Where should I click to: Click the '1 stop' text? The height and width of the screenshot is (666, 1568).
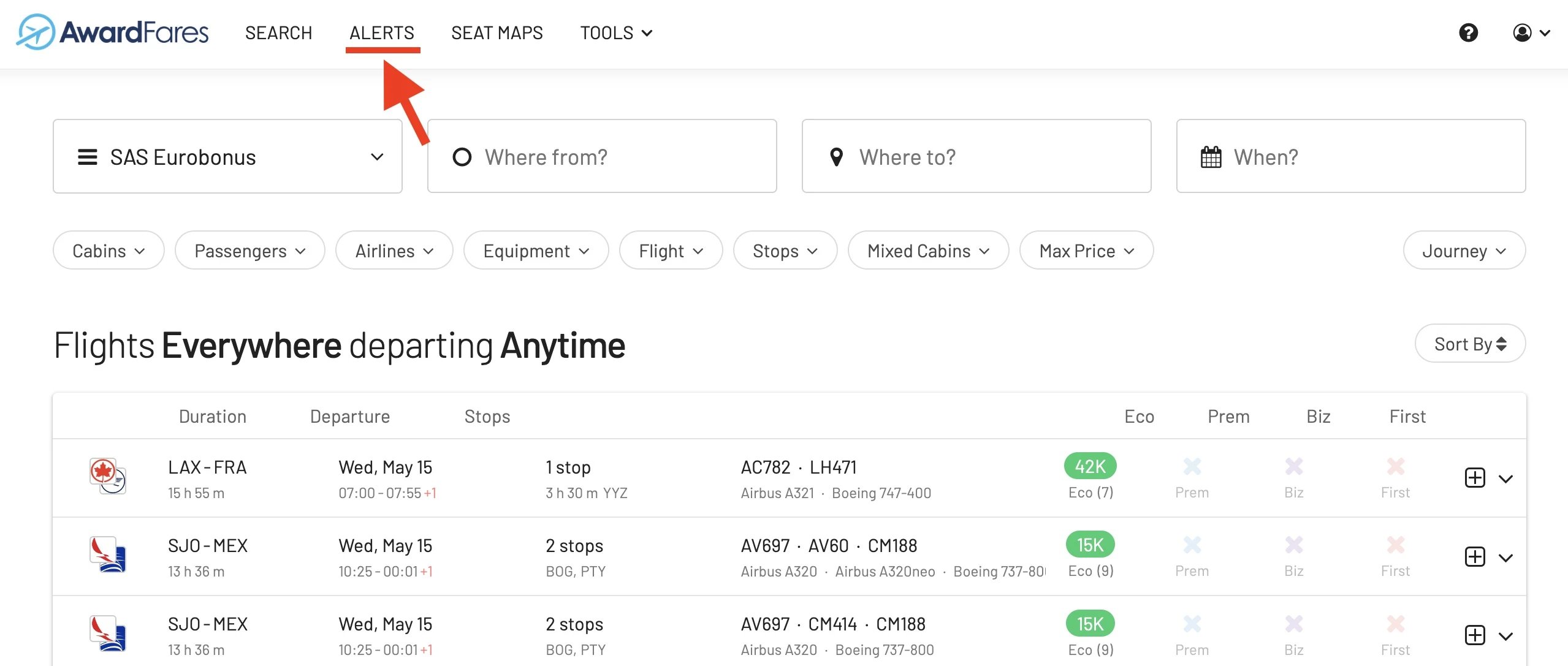click(x=568, y=467)
